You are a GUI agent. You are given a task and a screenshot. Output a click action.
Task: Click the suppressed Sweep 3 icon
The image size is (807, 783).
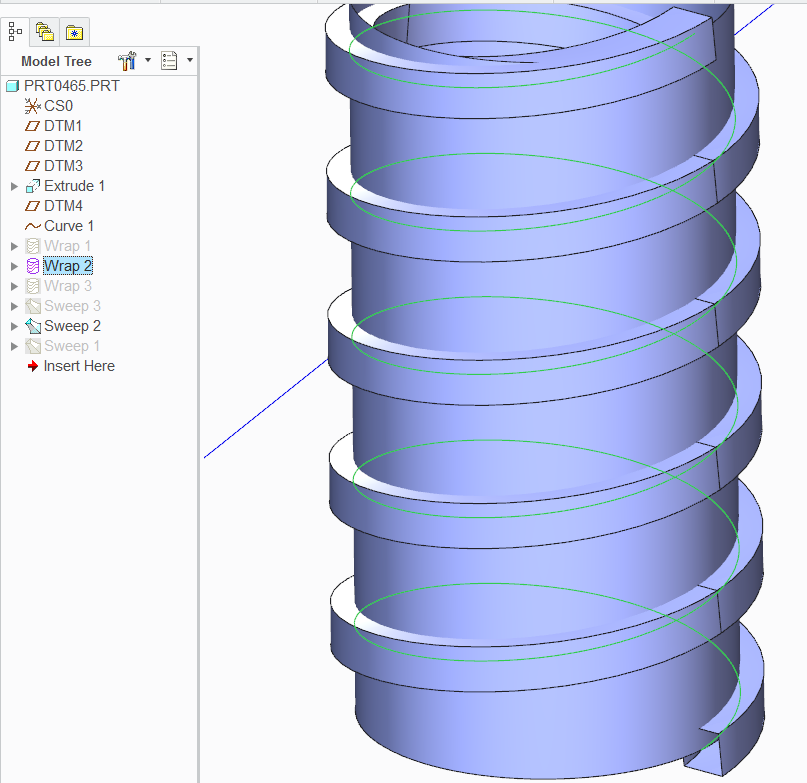32,306
